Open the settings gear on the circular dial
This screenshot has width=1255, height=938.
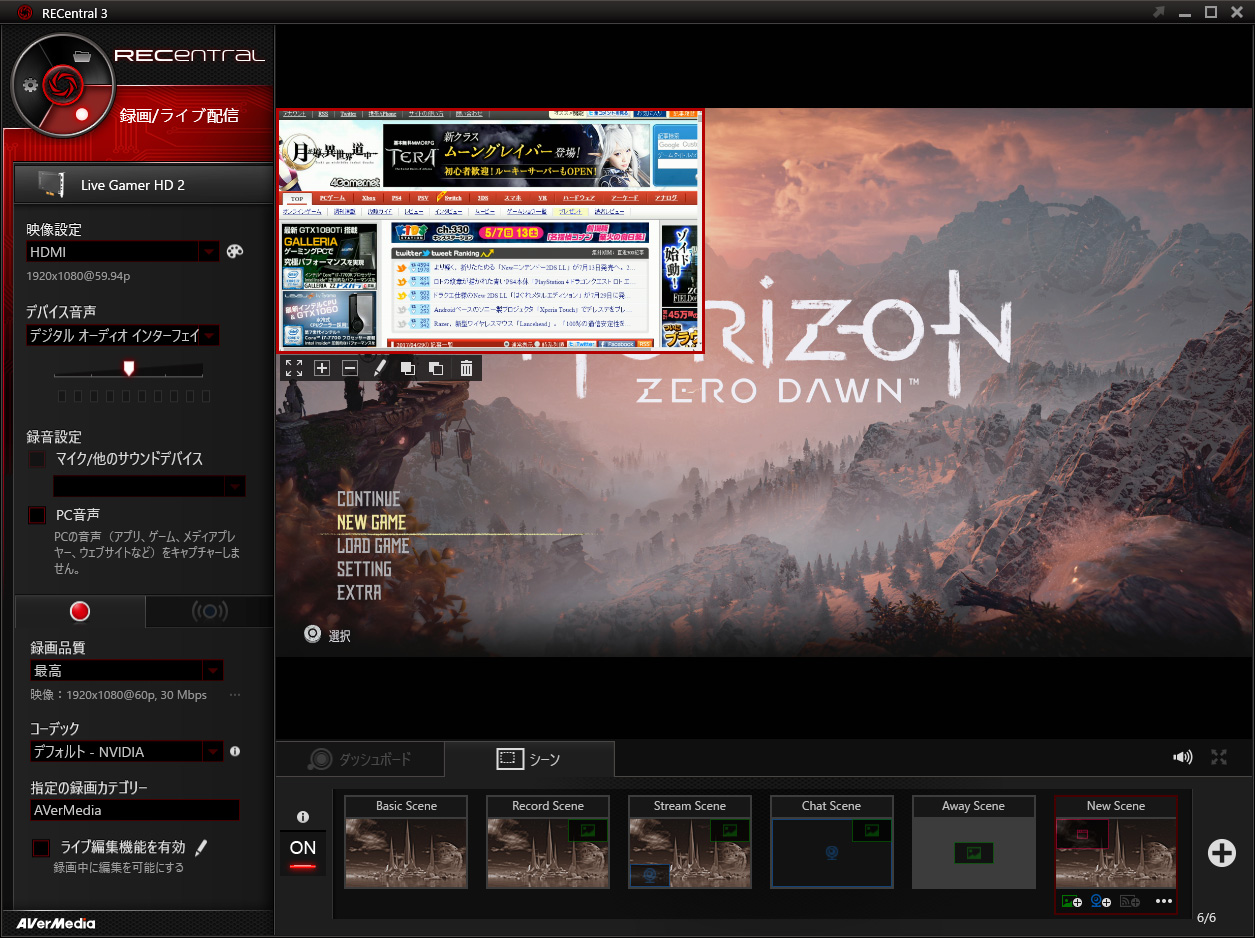(x=31, y=84)
